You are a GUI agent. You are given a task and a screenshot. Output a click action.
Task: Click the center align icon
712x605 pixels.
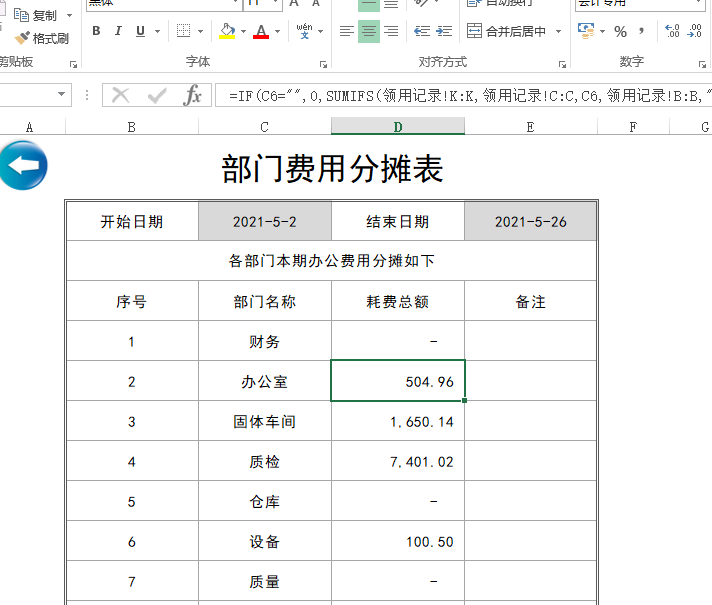(369, 31)
